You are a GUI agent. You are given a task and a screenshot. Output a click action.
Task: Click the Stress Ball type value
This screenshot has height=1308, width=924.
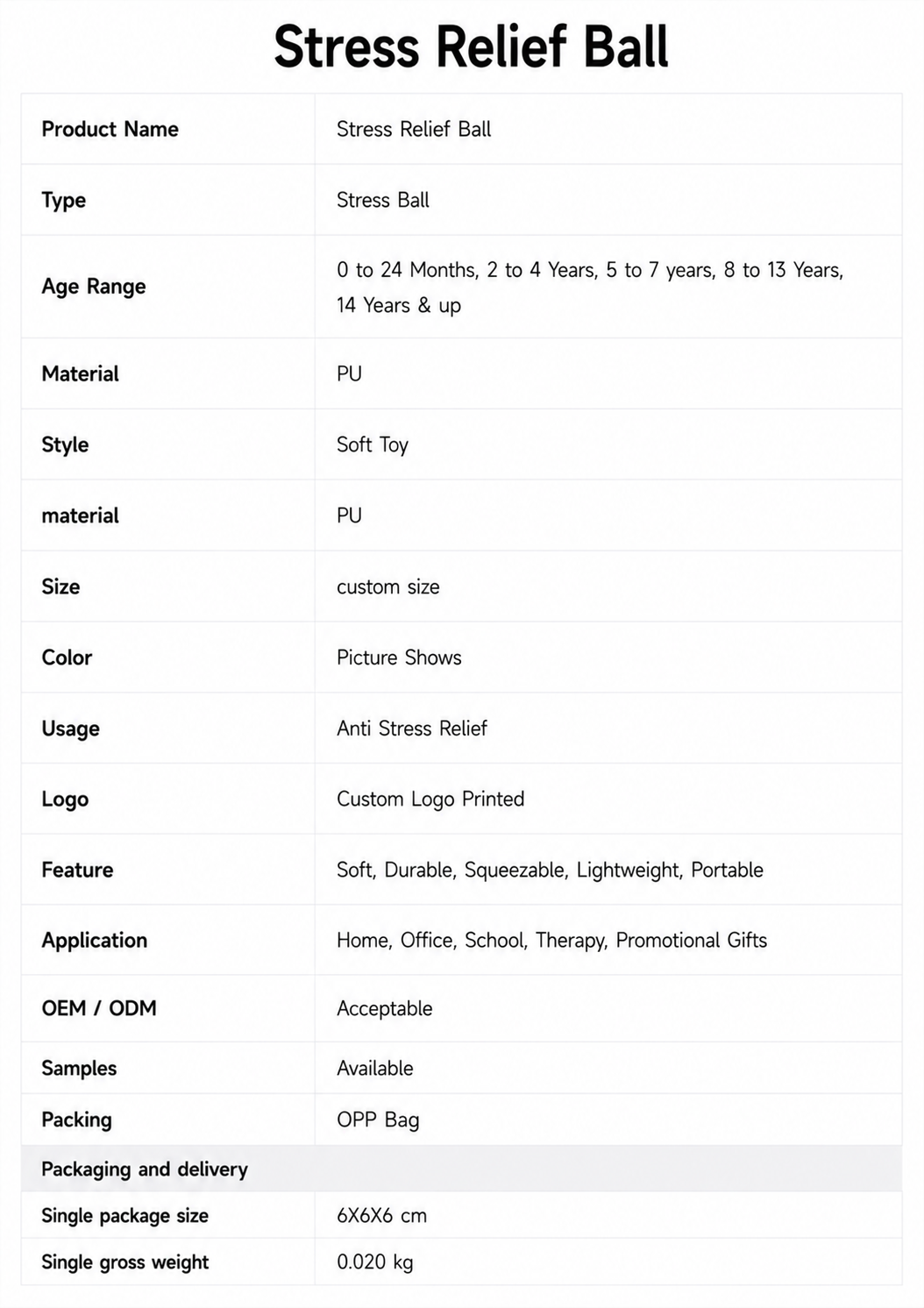tap(382, 200)
